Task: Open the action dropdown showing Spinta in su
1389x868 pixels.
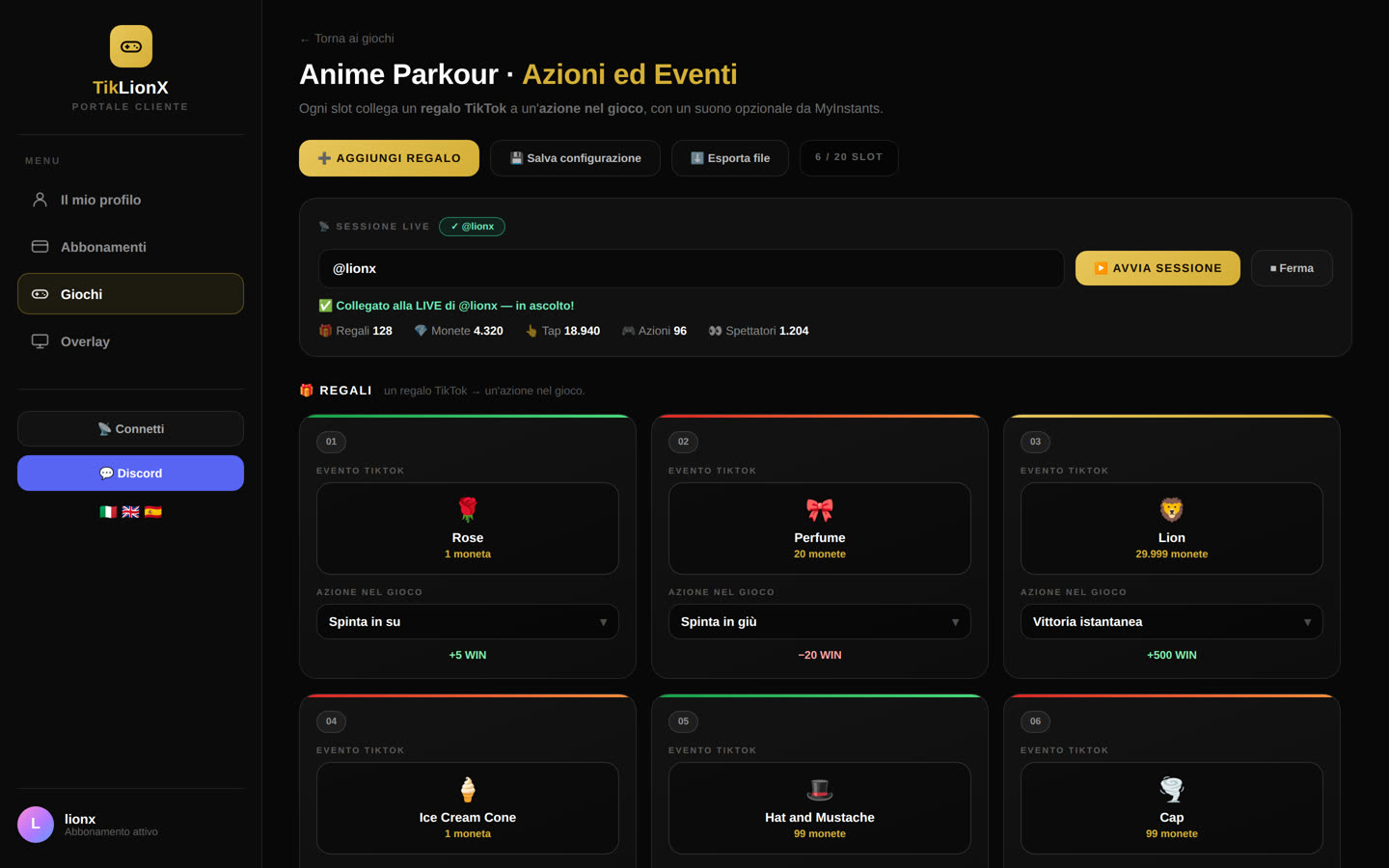Action: tap(468, 622)
